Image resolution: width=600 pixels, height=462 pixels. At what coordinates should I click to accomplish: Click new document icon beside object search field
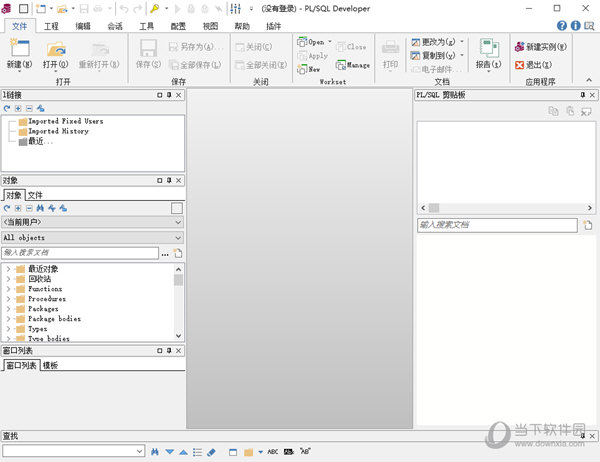pos(178,253)
